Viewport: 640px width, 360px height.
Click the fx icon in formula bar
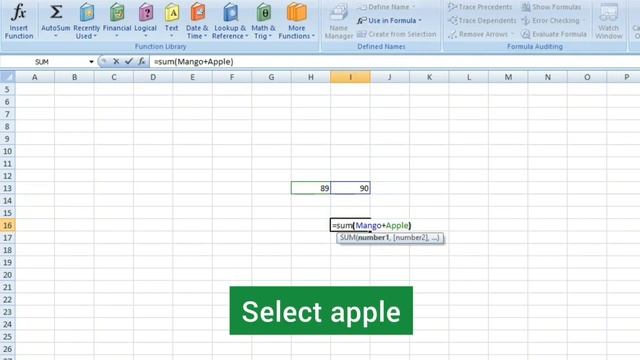(142, 61)
